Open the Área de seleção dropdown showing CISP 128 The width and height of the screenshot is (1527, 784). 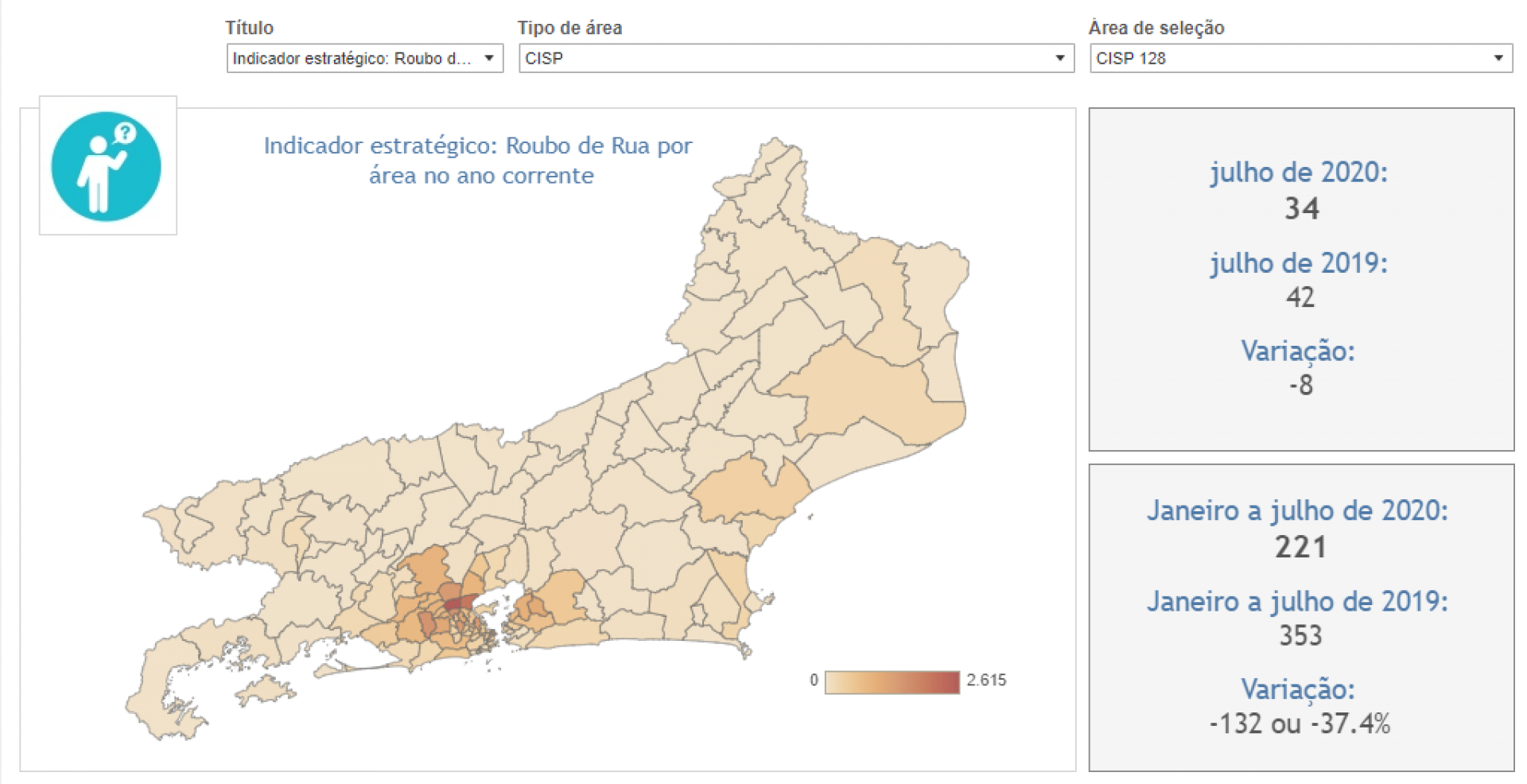pyautogui.click(x=1300, y=58)
